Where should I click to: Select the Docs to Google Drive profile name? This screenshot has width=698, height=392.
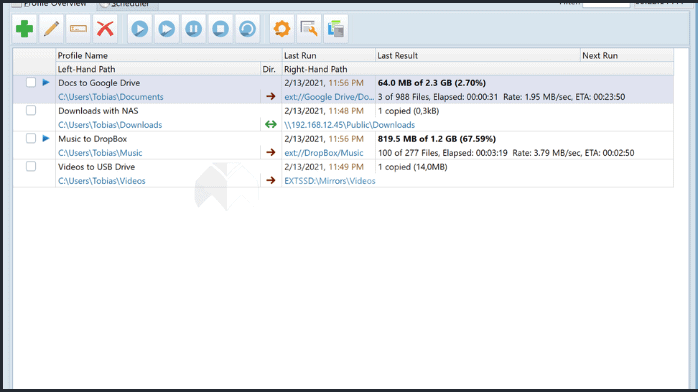(99, 83)
